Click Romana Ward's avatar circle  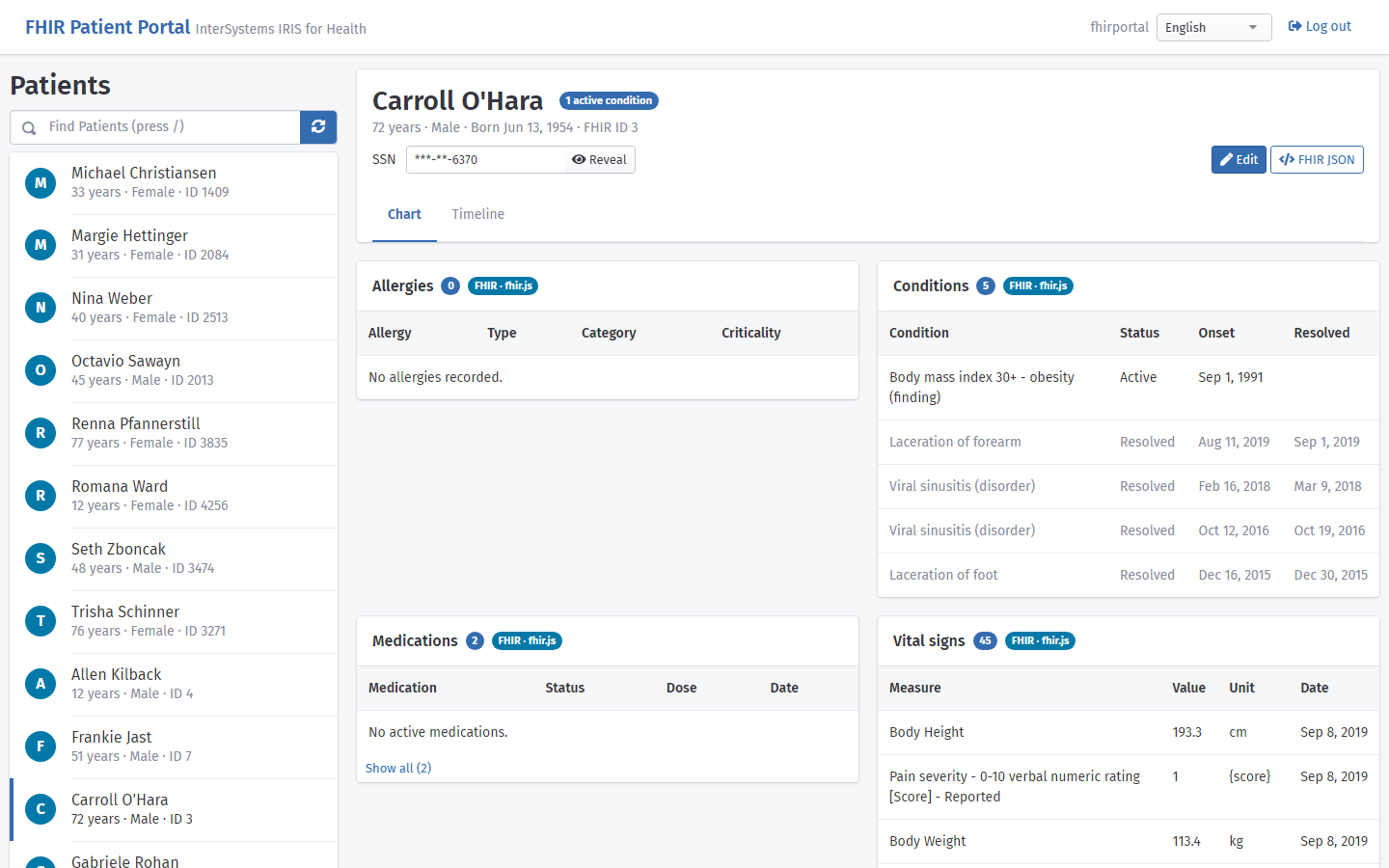pyautogui.click(x=41, y=496)
